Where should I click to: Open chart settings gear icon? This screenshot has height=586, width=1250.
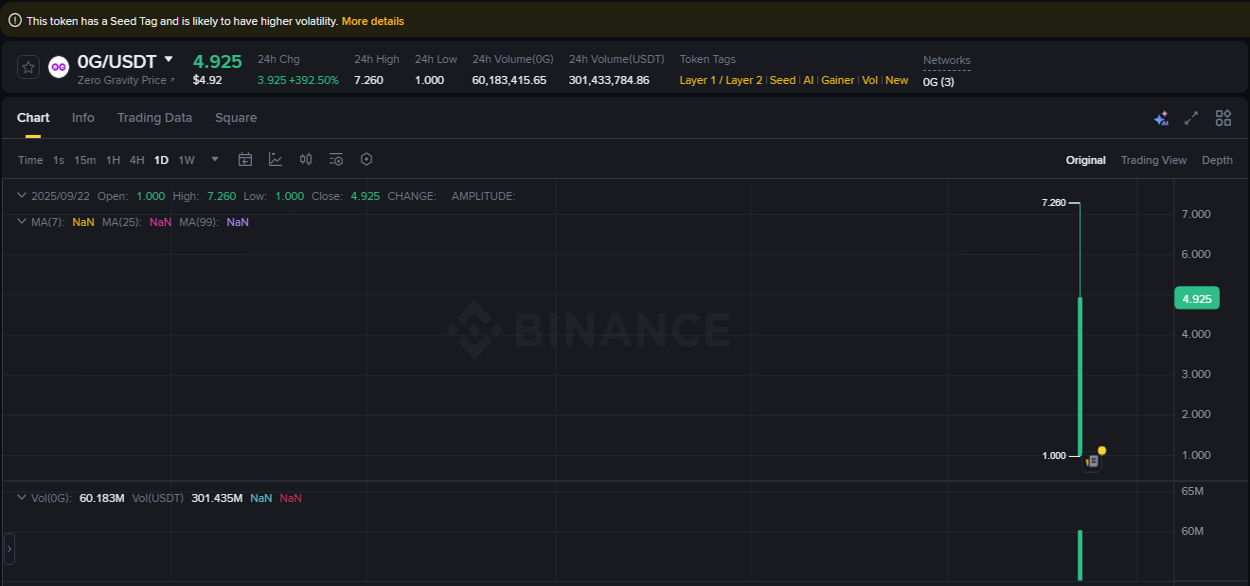pyautogui.click(x=366, y=159)
